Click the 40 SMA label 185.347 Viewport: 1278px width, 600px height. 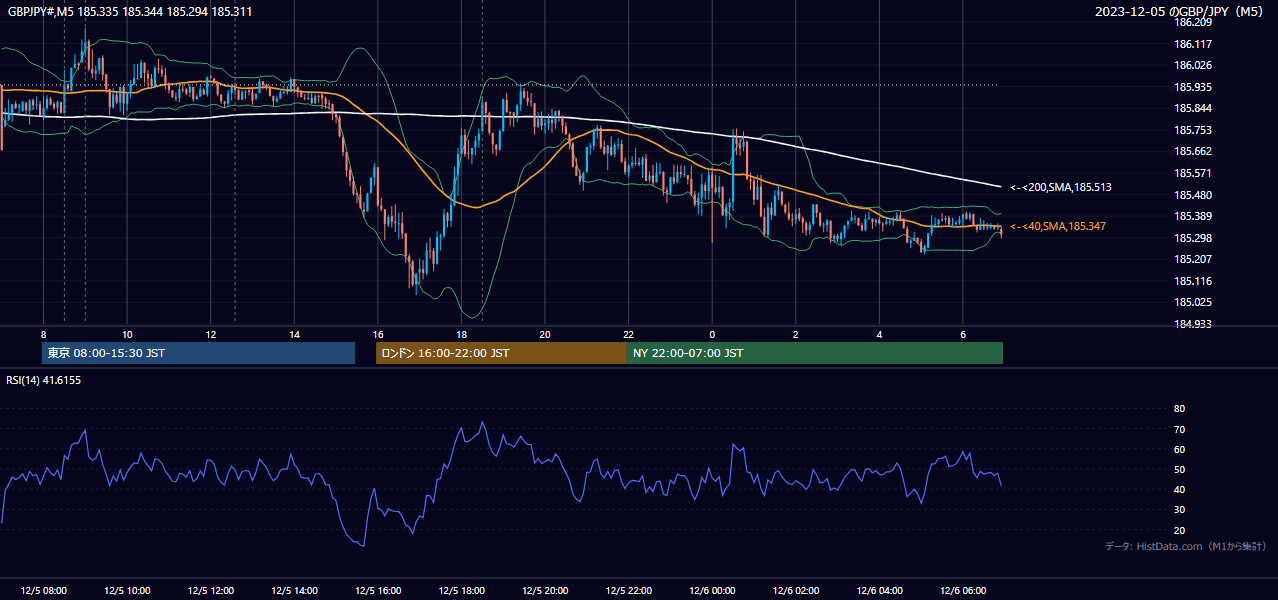1058,227
